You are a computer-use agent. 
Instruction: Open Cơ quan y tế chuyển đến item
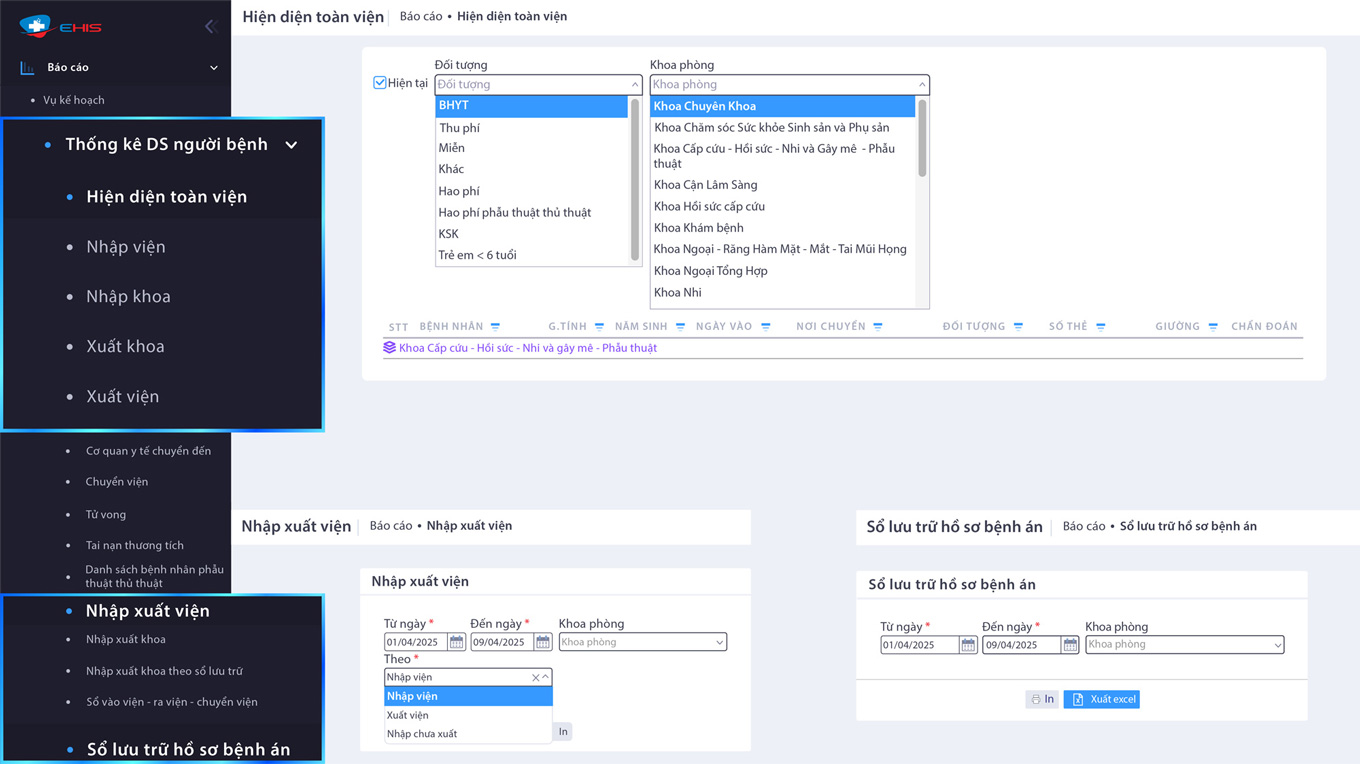coord(148,451)
